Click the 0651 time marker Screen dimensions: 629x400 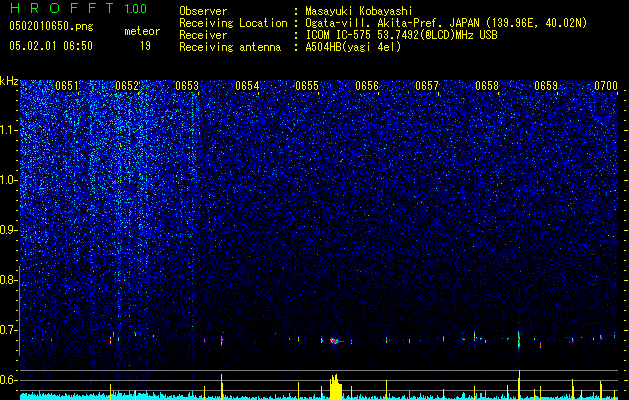point(67,86)
